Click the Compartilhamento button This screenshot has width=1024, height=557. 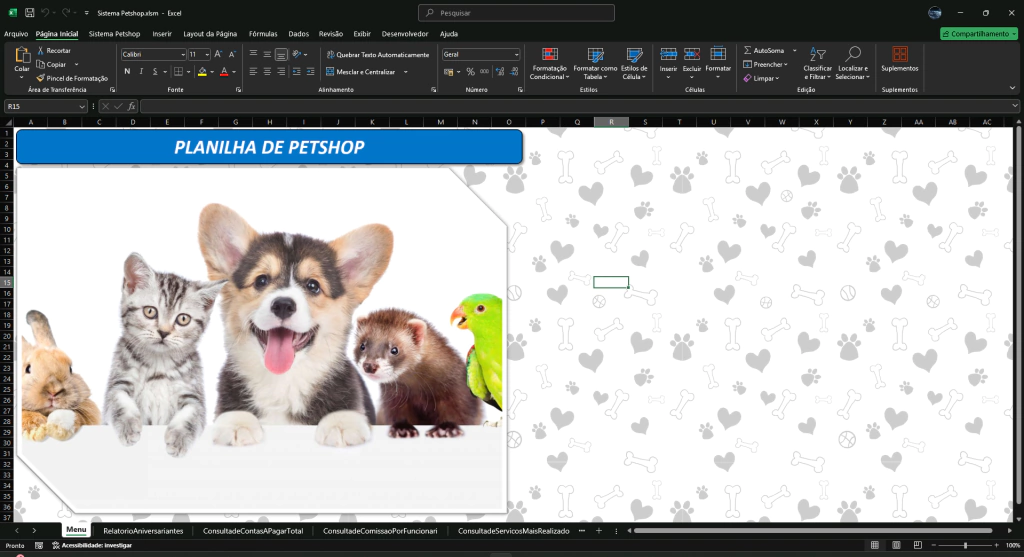(x=977, y=33)
